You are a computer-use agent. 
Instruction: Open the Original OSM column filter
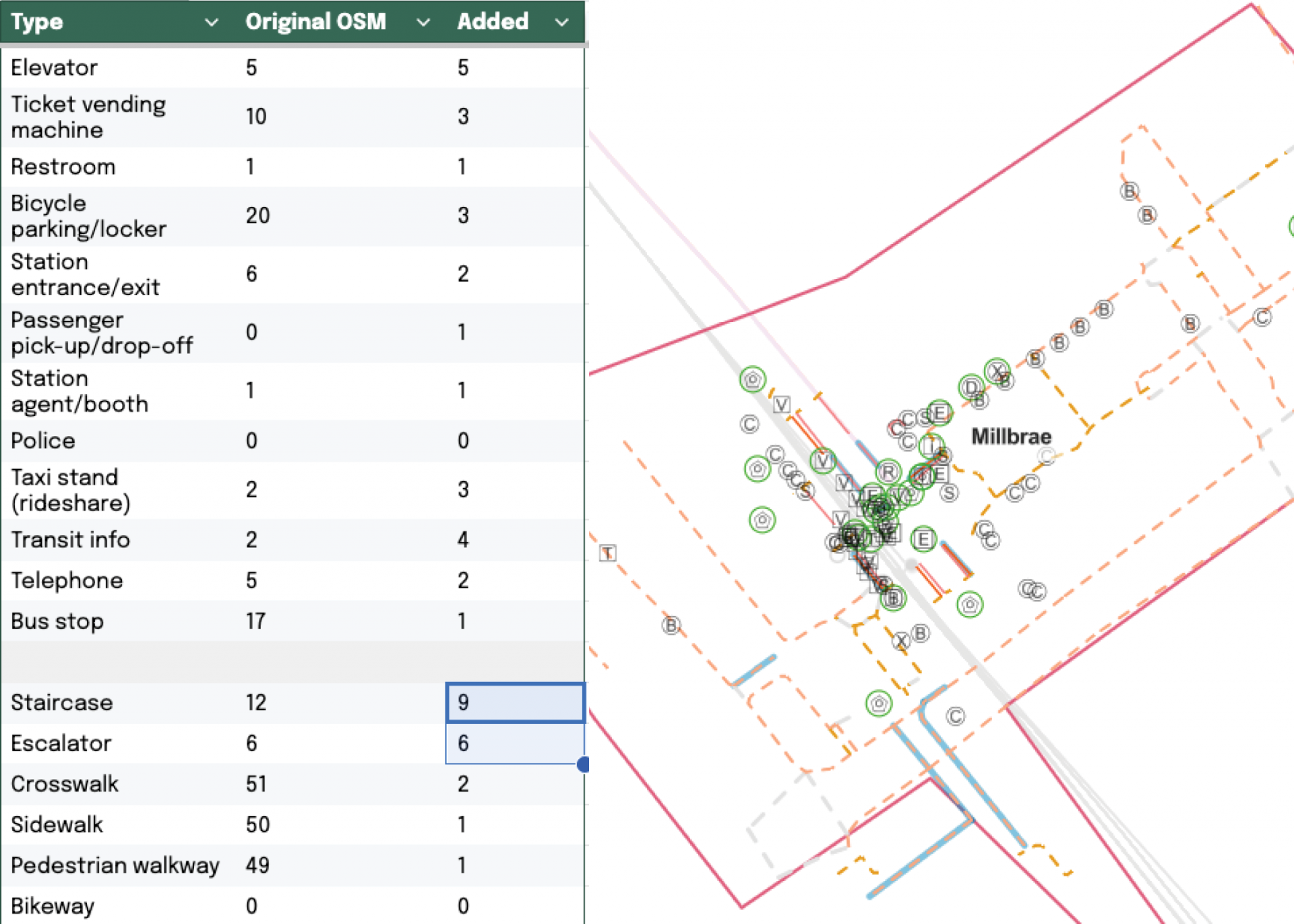423,22
